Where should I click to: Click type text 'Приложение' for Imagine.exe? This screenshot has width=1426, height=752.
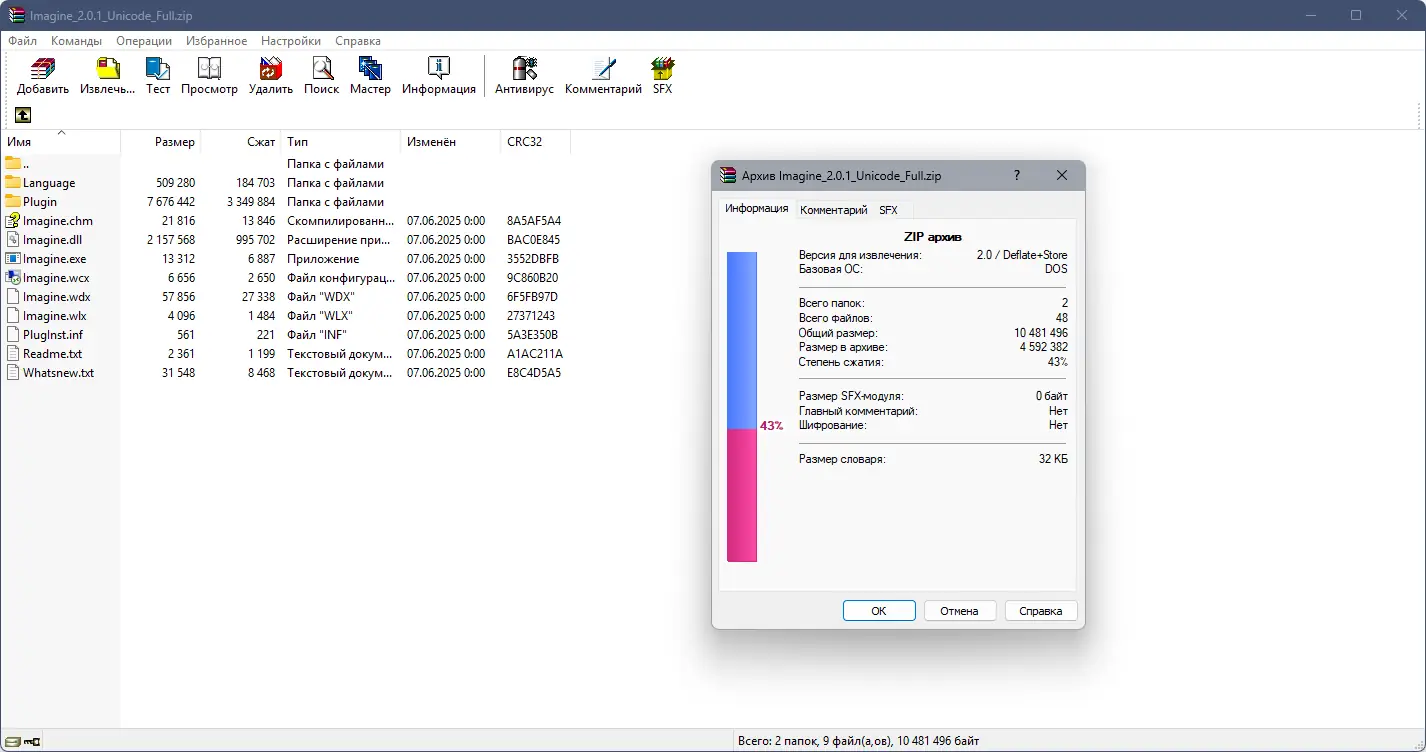click(323, 259)
